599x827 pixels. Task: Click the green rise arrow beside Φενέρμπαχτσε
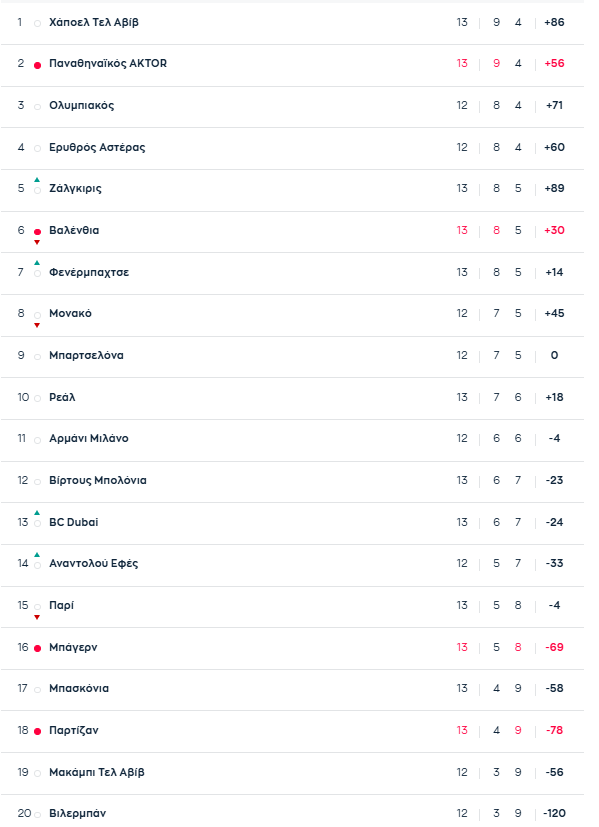(x=37, y=263)
